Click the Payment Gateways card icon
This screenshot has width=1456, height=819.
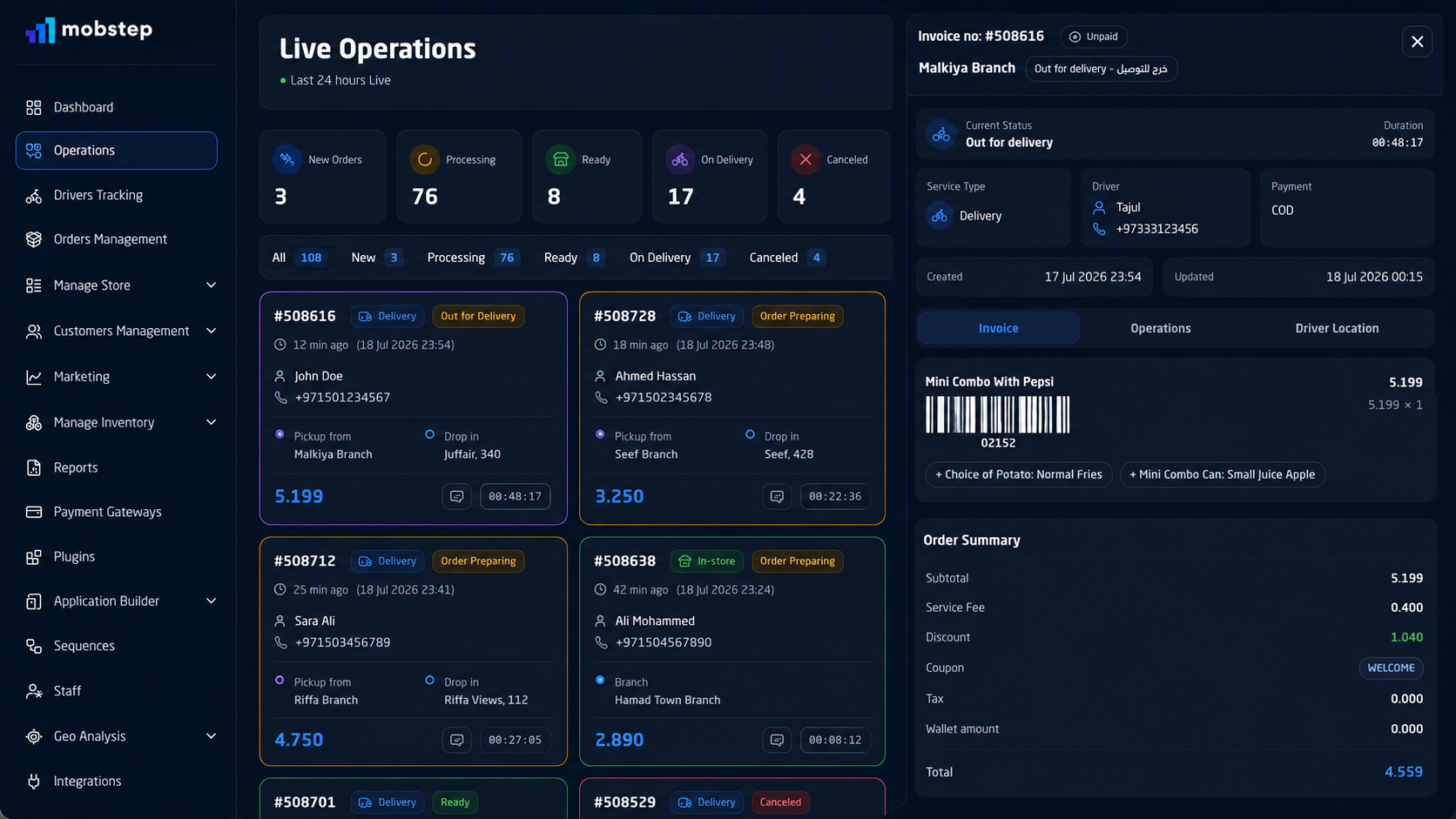coord(34,512)
